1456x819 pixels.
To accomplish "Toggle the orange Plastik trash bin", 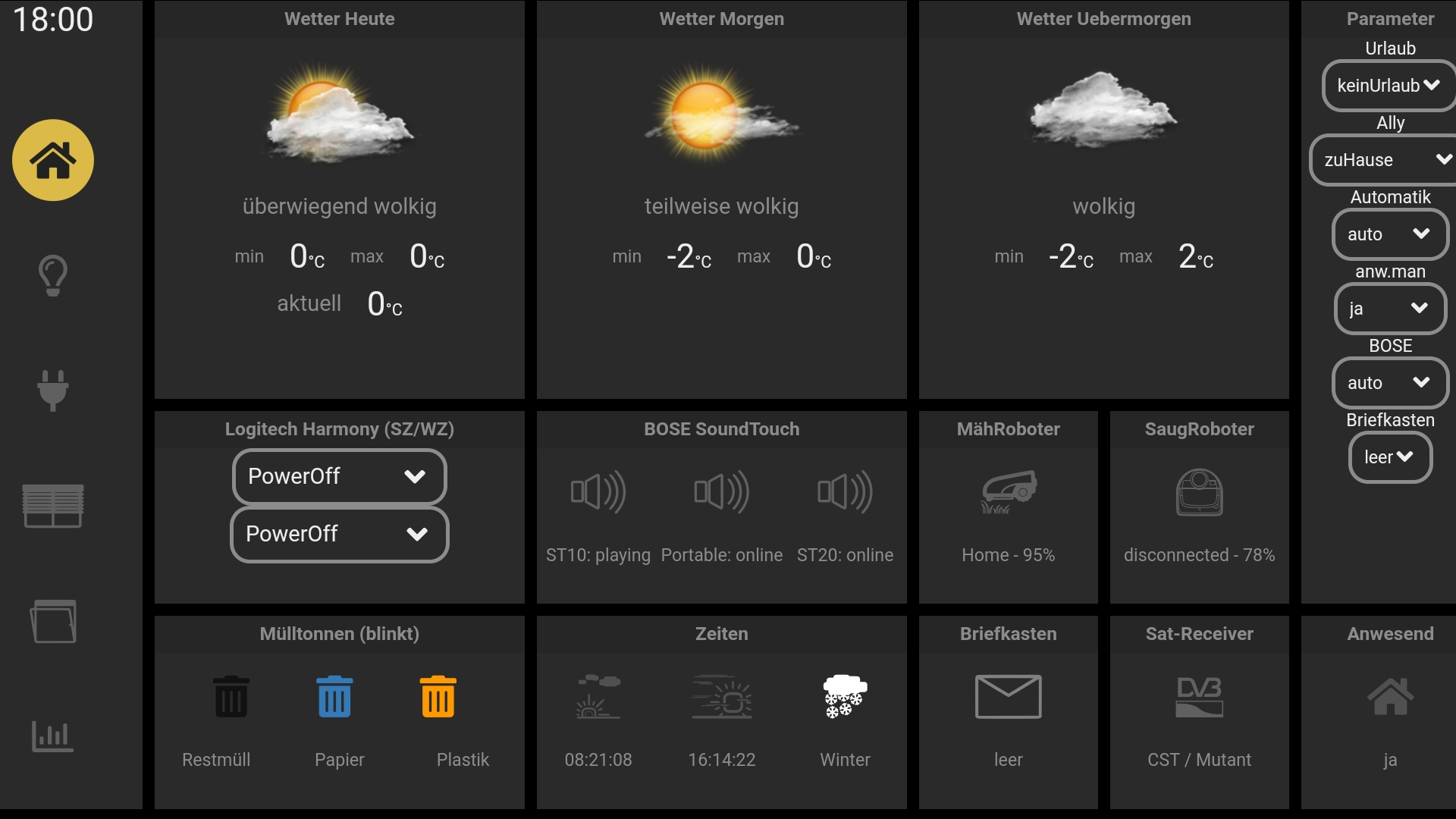I will click(438, 697).
